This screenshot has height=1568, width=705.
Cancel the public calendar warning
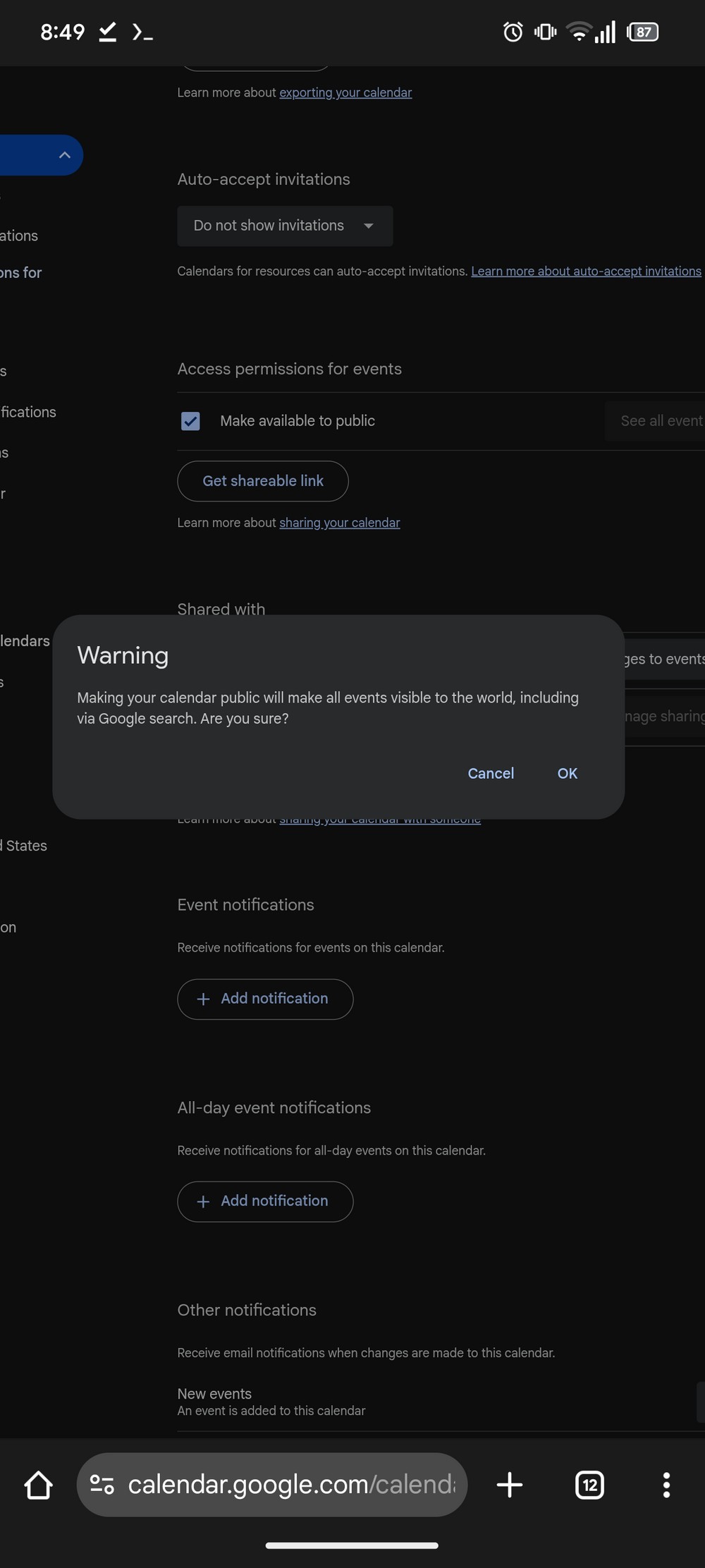(491, 773)
